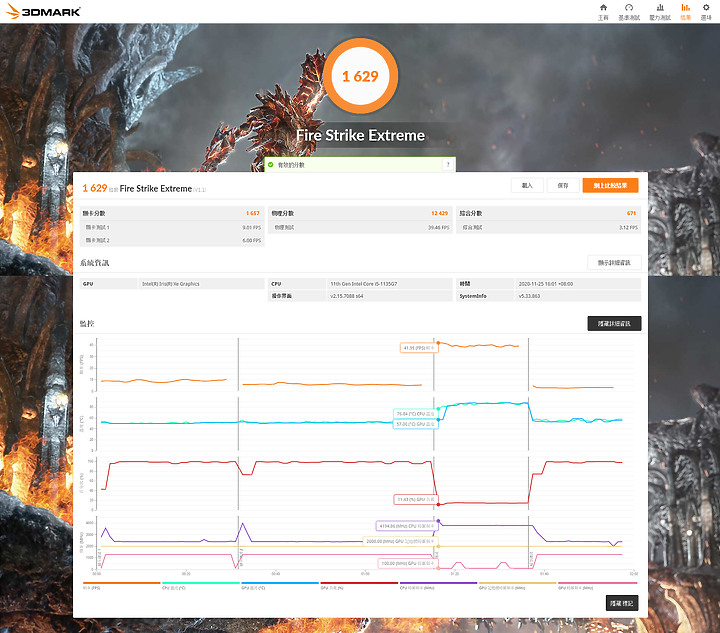Click the dark hide details button above monitoring chart
Image resolution: width=720 pixels, height=633 pixels.
point(614,324)
